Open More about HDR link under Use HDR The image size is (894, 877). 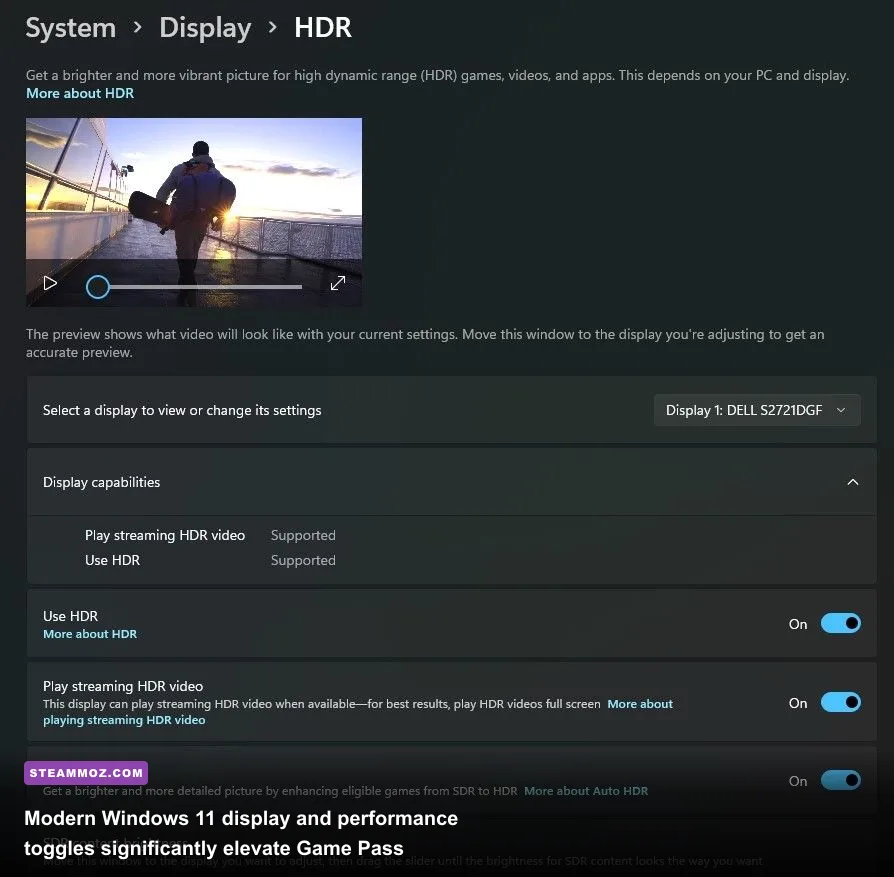(90, 634)
